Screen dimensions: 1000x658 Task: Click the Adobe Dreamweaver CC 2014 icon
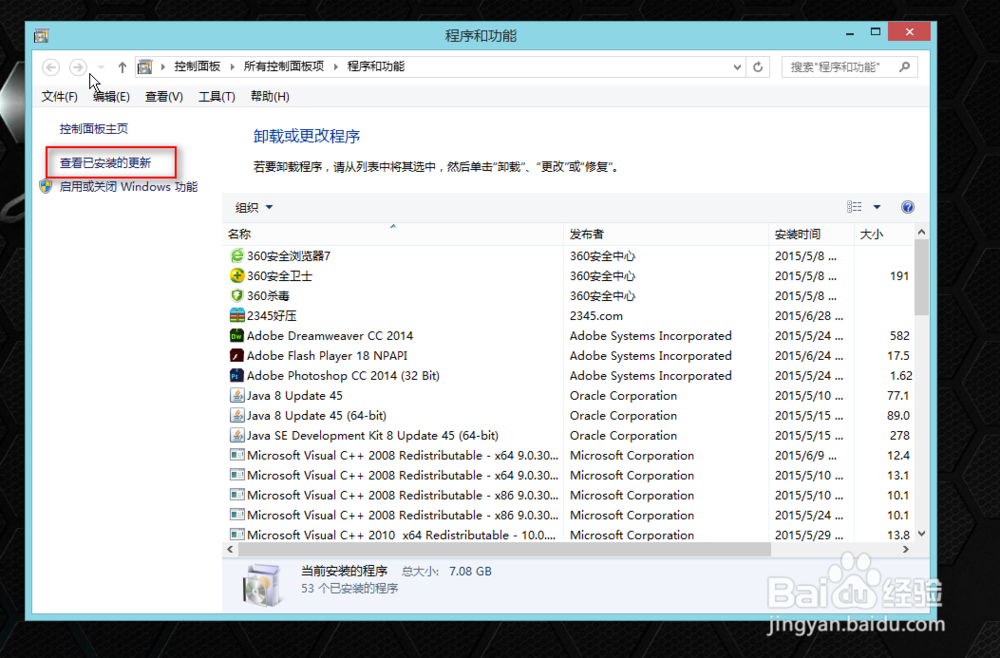pos(236,336)
